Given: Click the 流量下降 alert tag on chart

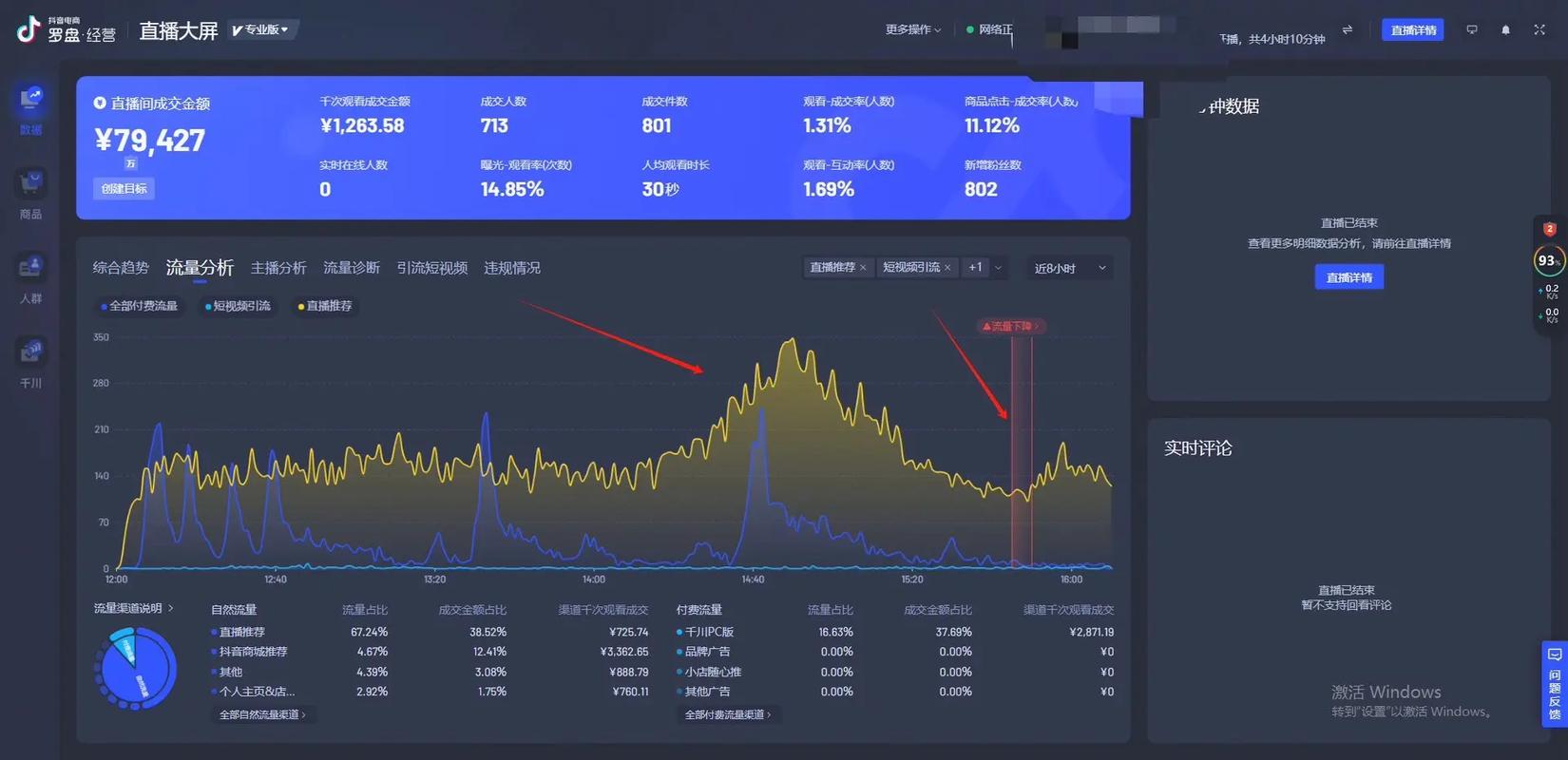Looking at the screenshot, I should tap(1011, 326).
